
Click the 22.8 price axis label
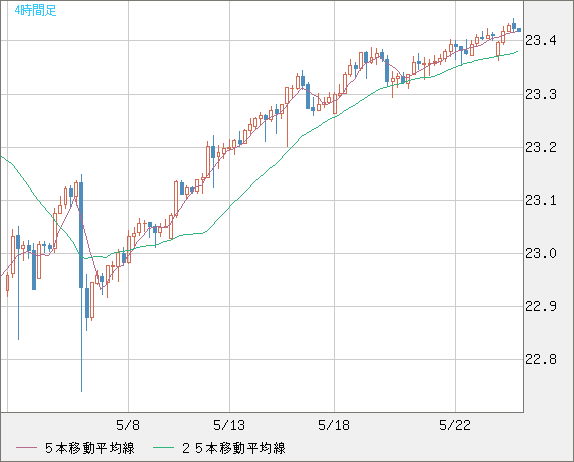[x=541, y=359]
